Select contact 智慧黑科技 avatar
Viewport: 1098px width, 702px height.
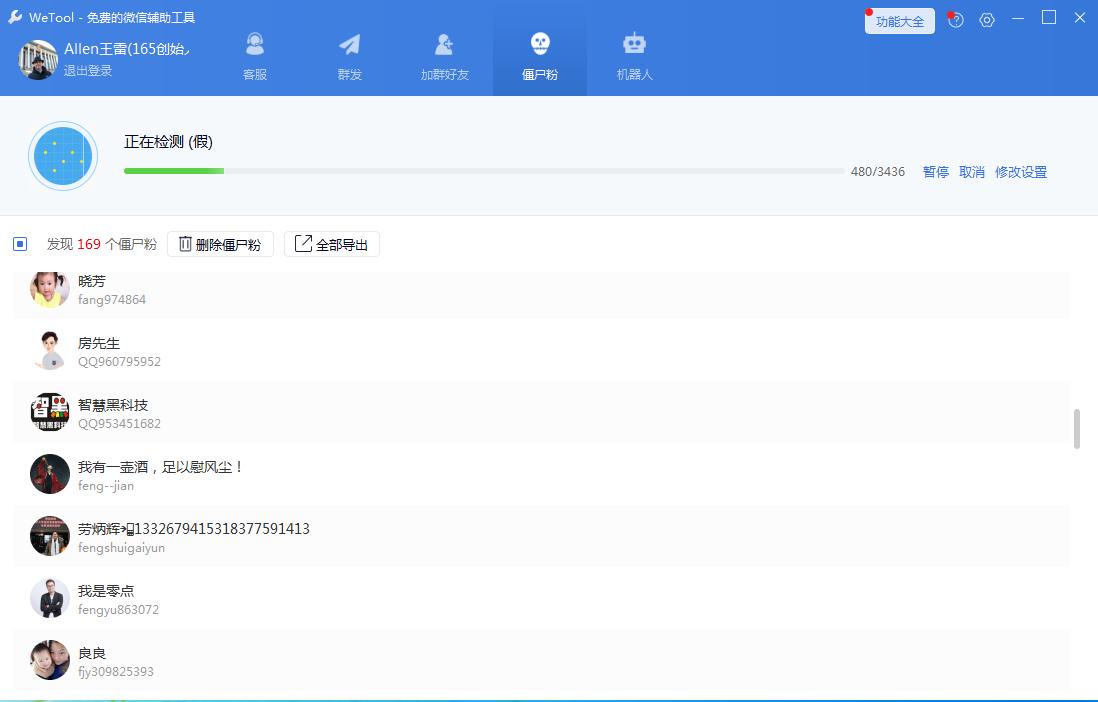click(x=50, y=412)
